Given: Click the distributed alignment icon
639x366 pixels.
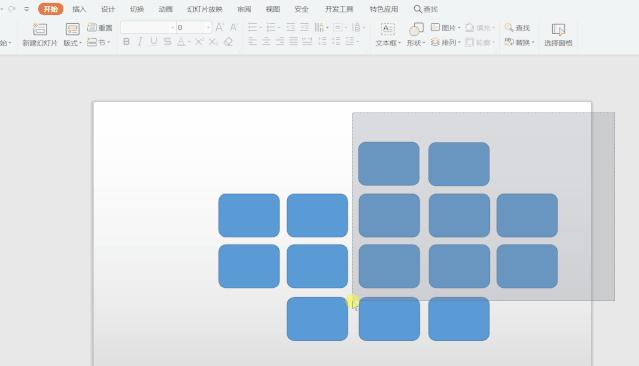Looking at the screenshot, I should (307, 42).
